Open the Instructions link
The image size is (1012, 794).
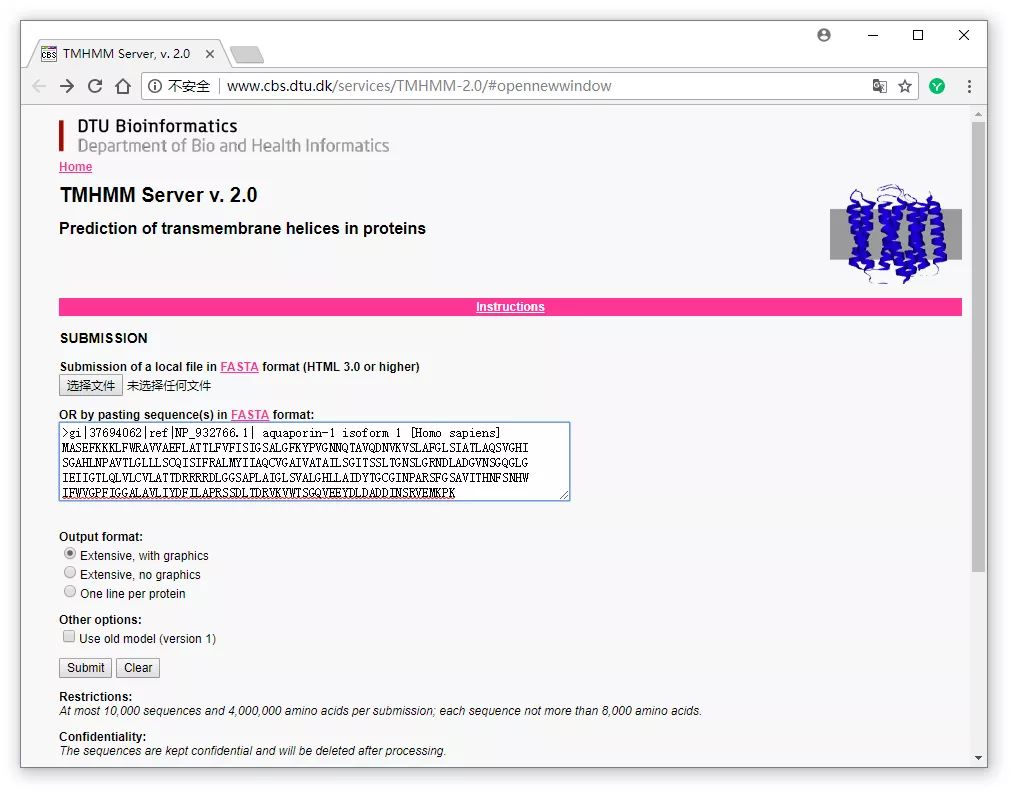point(510,307)
